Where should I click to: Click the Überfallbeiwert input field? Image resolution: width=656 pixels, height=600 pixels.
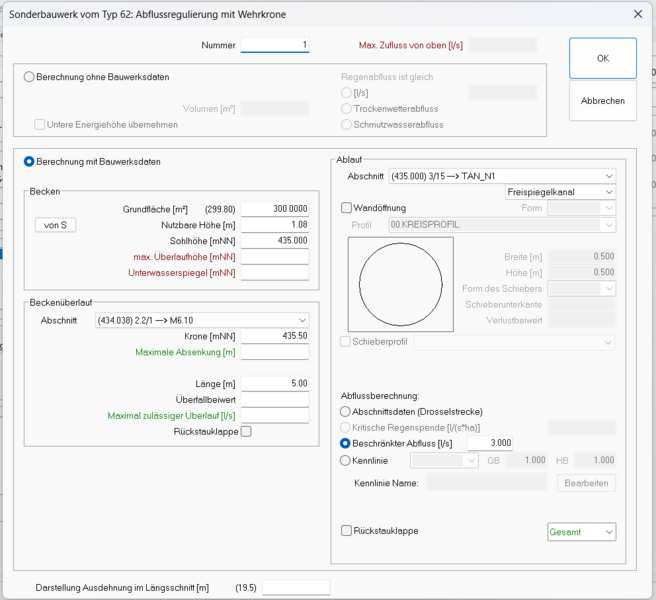[x=275, y=400]
